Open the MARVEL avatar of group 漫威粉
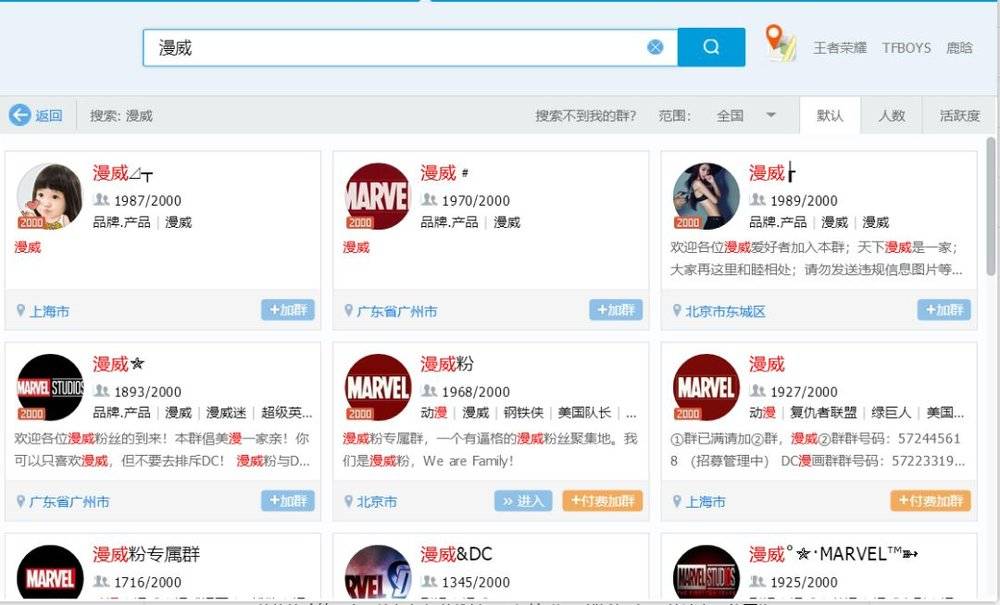Image resolution: width=1000 pixels, height=605 pixels. pyautogui.click(x=378, y=387)
